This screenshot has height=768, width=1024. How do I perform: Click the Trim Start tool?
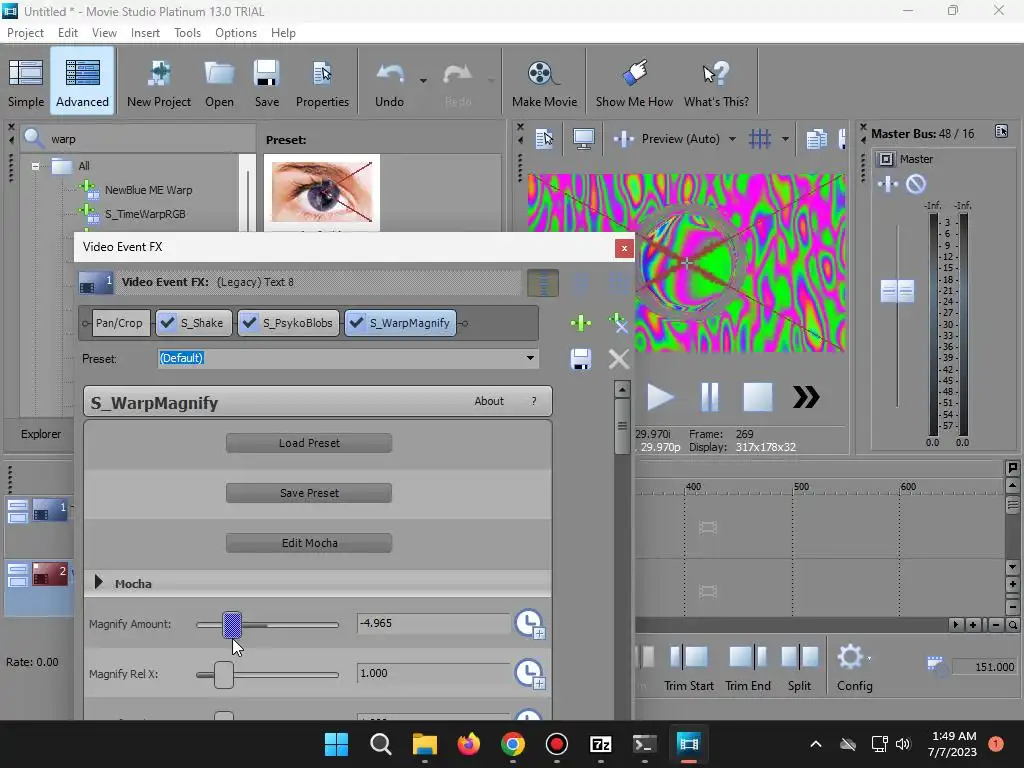click(x=688, y=668)
